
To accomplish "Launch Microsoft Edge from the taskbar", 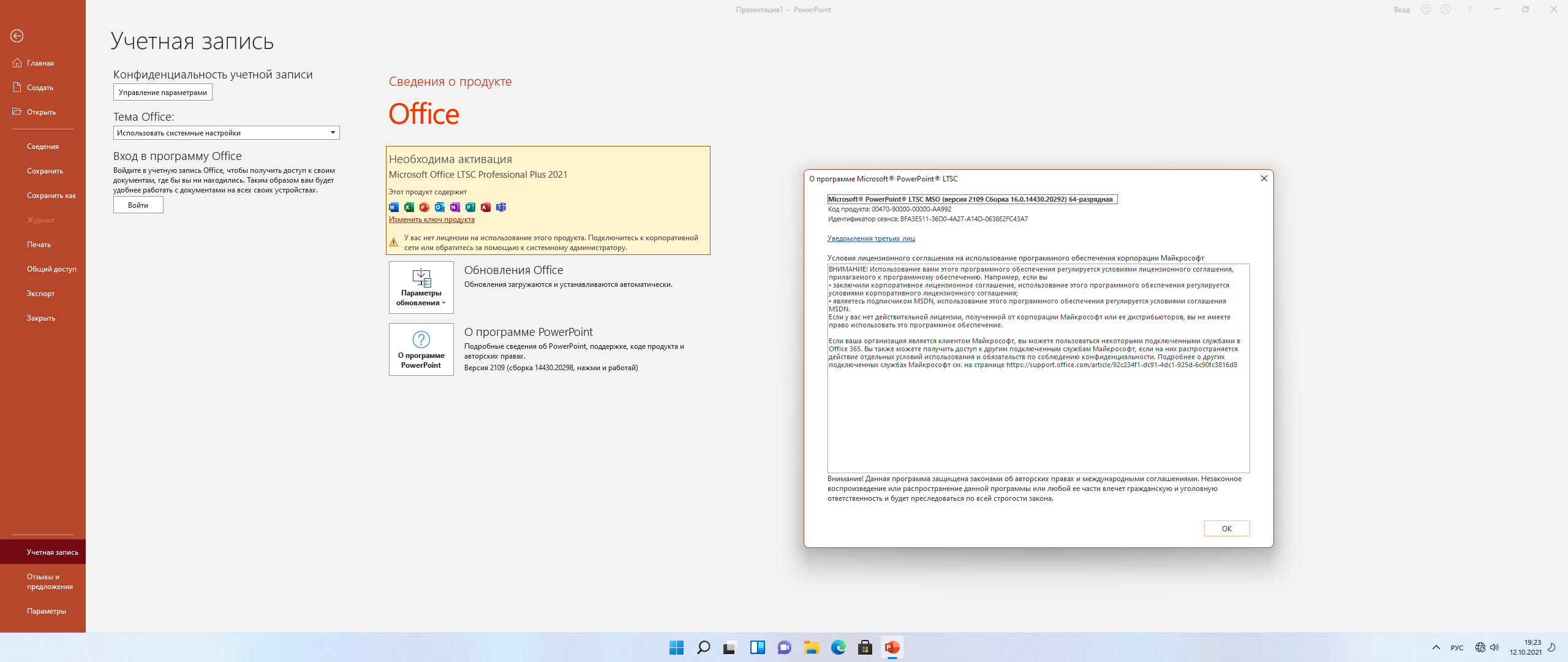I will [x=839, y=647].
